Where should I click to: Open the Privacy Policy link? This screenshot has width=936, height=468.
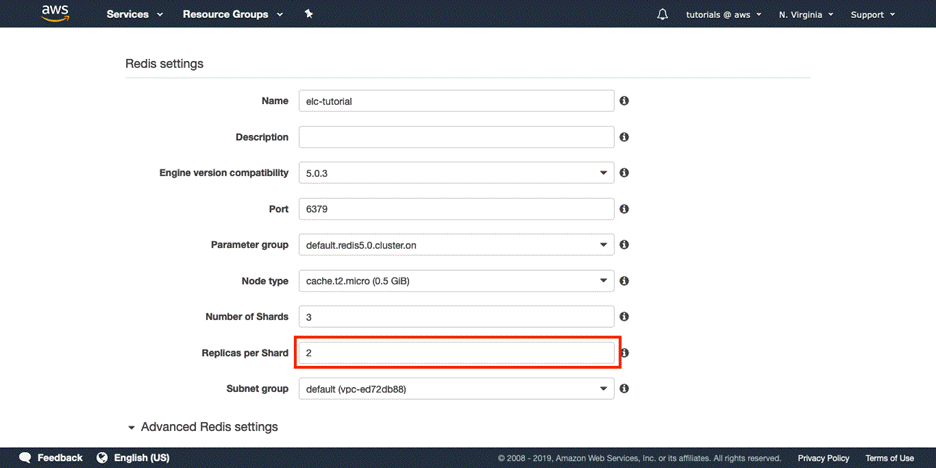tap(823, 458)
